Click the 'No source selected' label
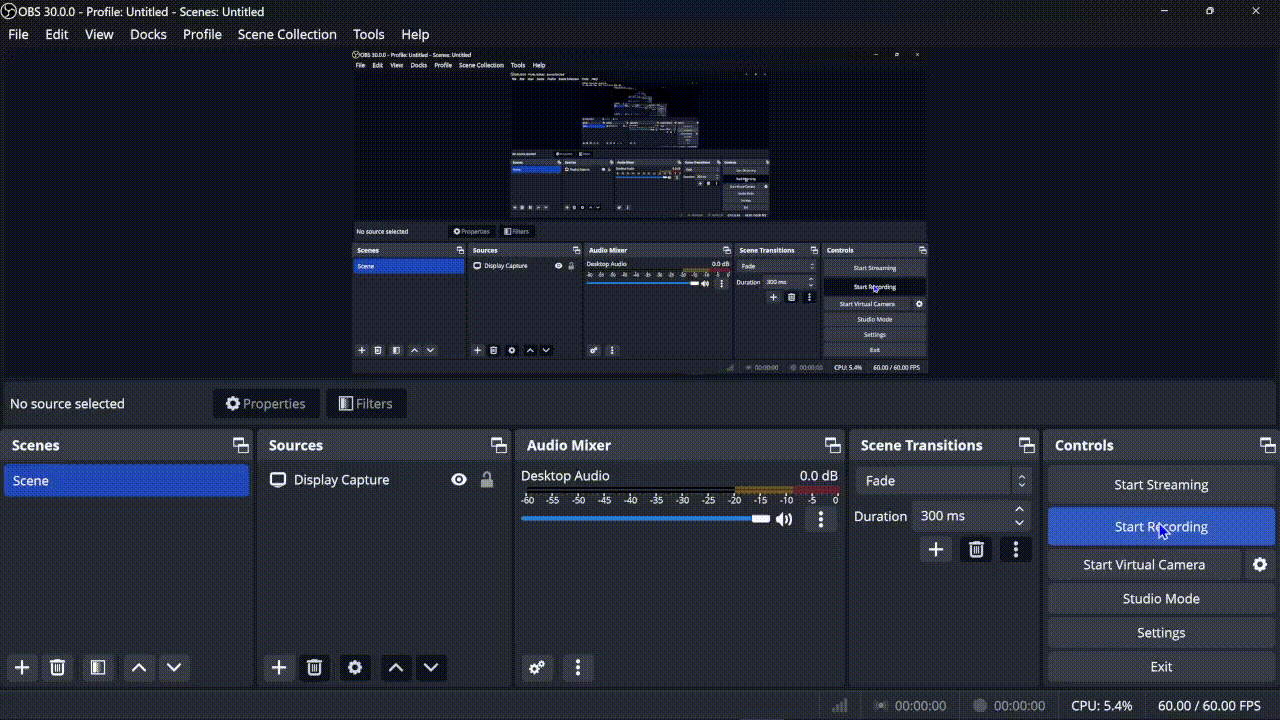 (x=67, y=404)
